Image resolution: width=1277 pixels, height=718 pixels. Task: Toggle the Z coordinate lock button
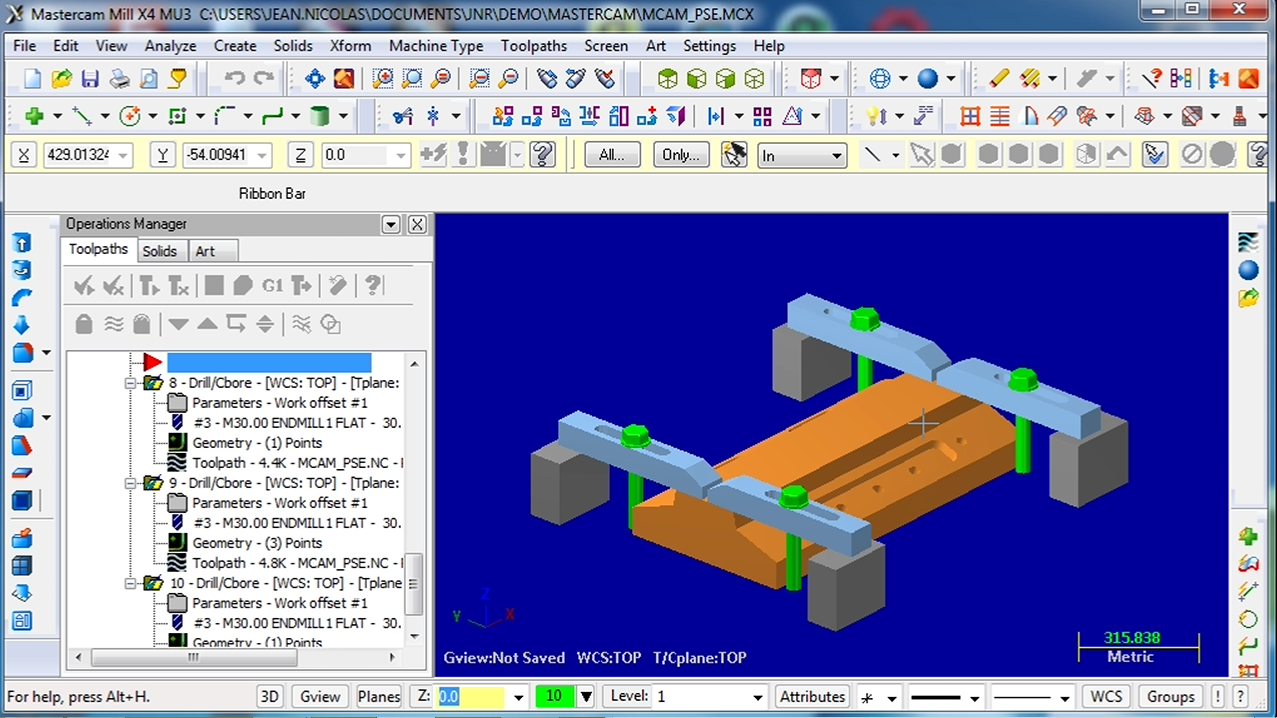(x=300, y=155)
